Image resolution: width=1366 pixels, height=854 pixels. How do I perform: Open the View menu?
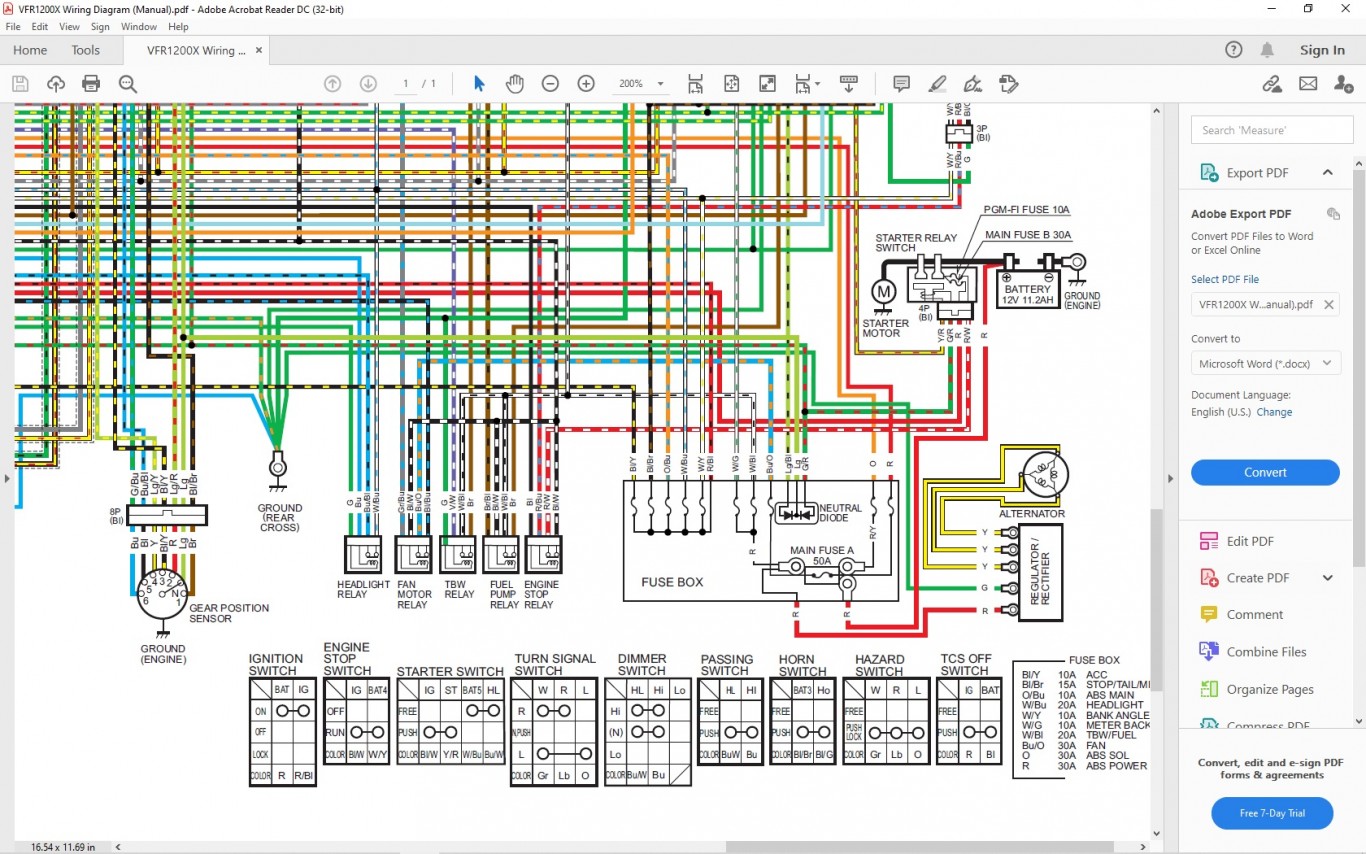tap(69, 27)
